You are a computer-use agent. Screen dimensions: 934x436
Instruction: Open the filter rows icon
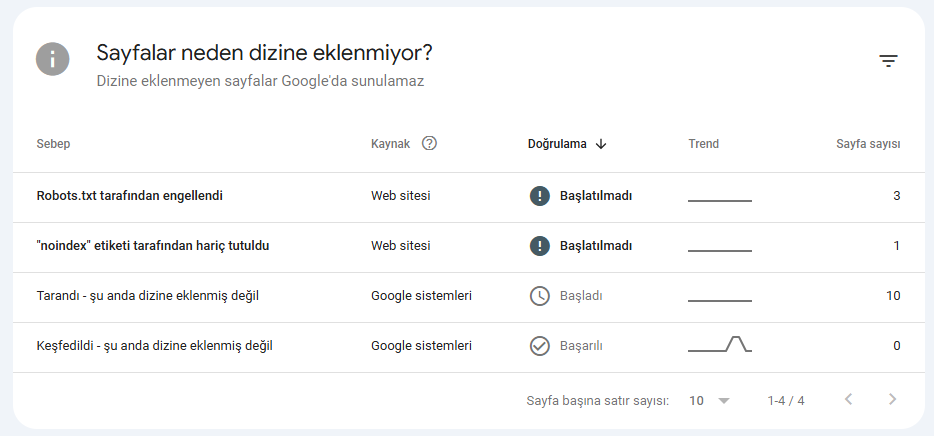pos(888,61)
